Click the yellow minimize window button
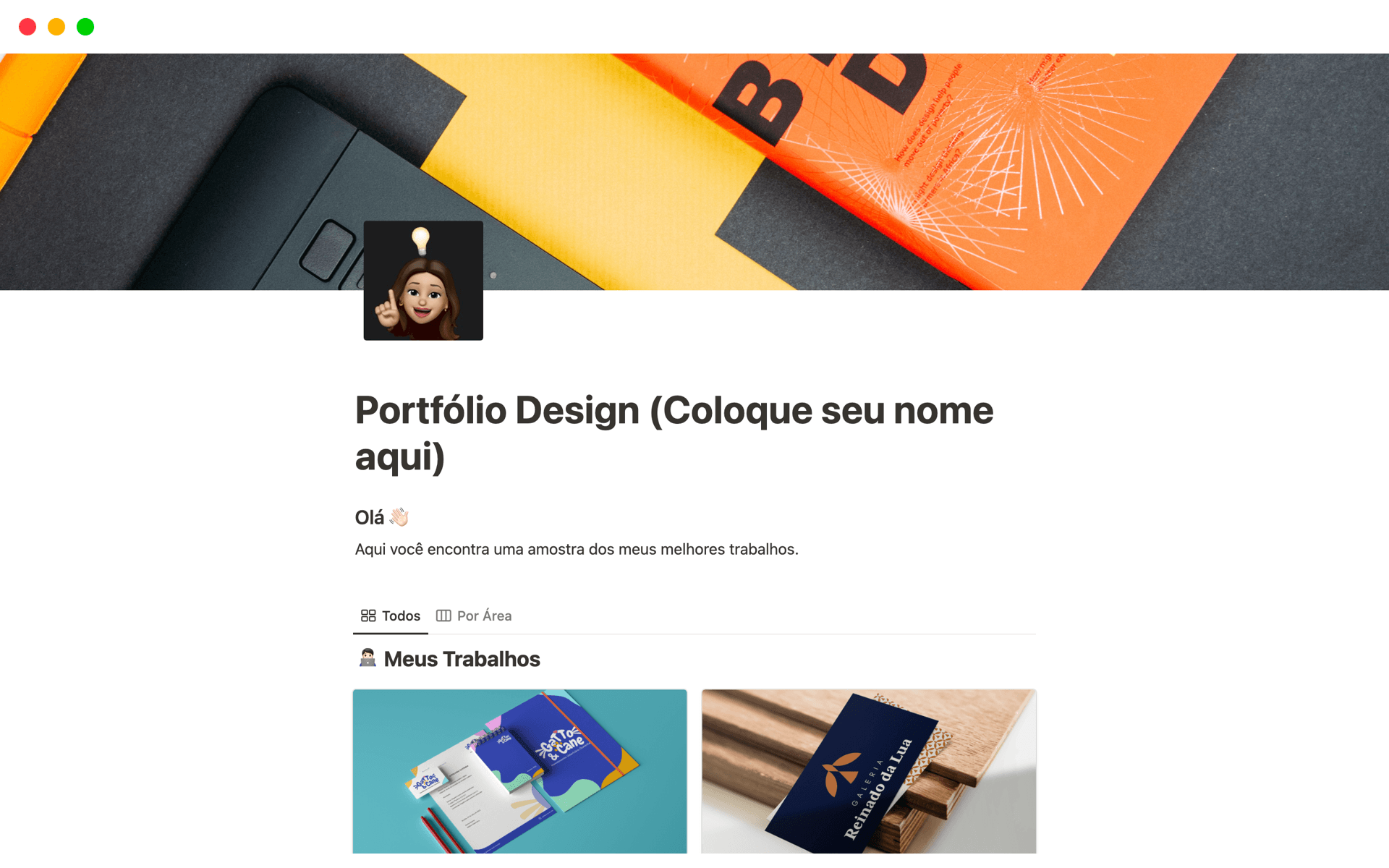Viewport: 1389px width, 868px height. [x=56, y=27]
